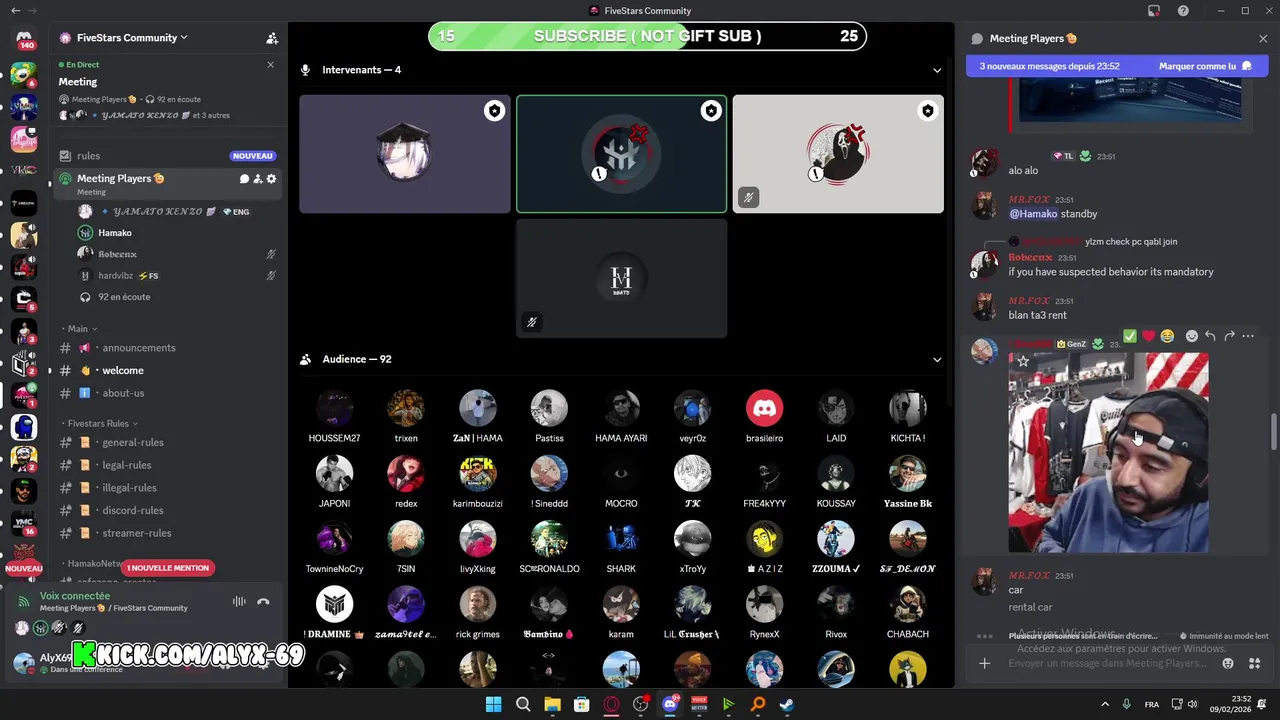Collapse the Main category
This screenshot has height=720, width=1280.
click(x=79, y=328)
